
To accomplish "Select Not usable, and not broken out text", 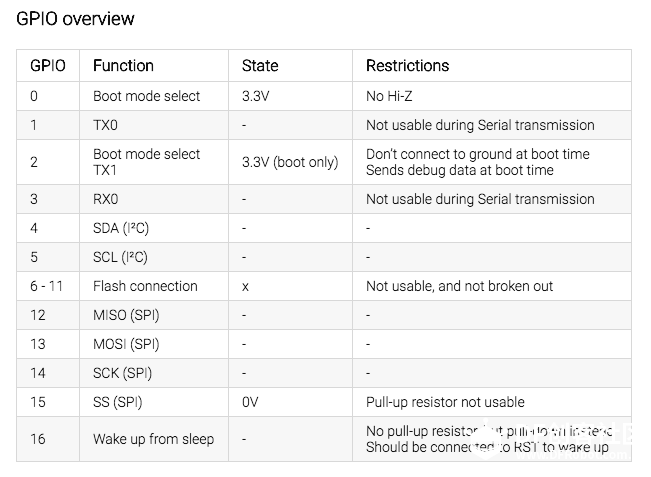I will [x=459, y=286].
